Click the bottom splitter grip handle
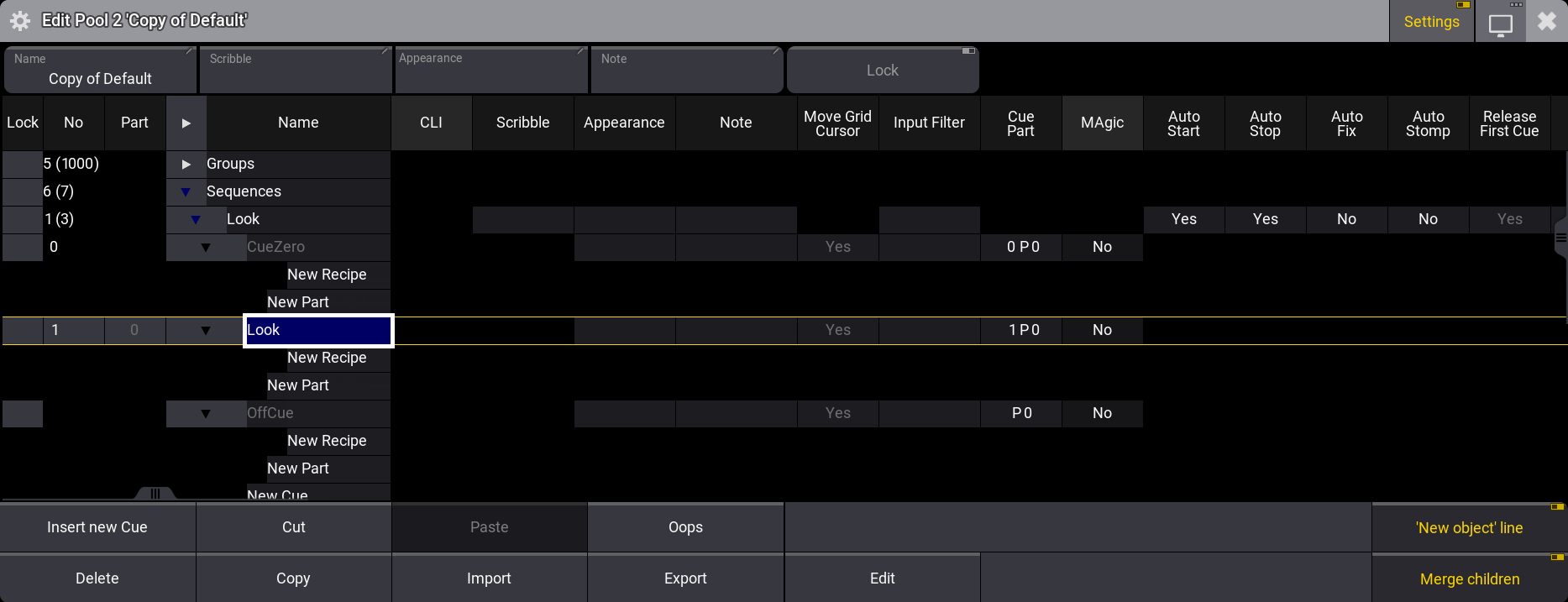Viewport: 1568px width, 602px height. pyautogui.click(x=155, y=494)
